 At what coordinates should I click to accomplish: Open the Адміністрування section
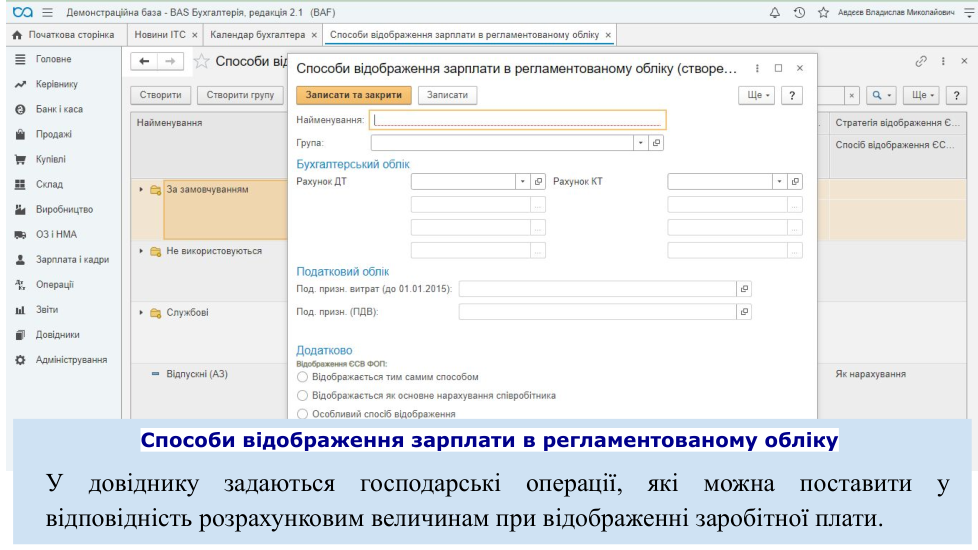tap(71, 360)
